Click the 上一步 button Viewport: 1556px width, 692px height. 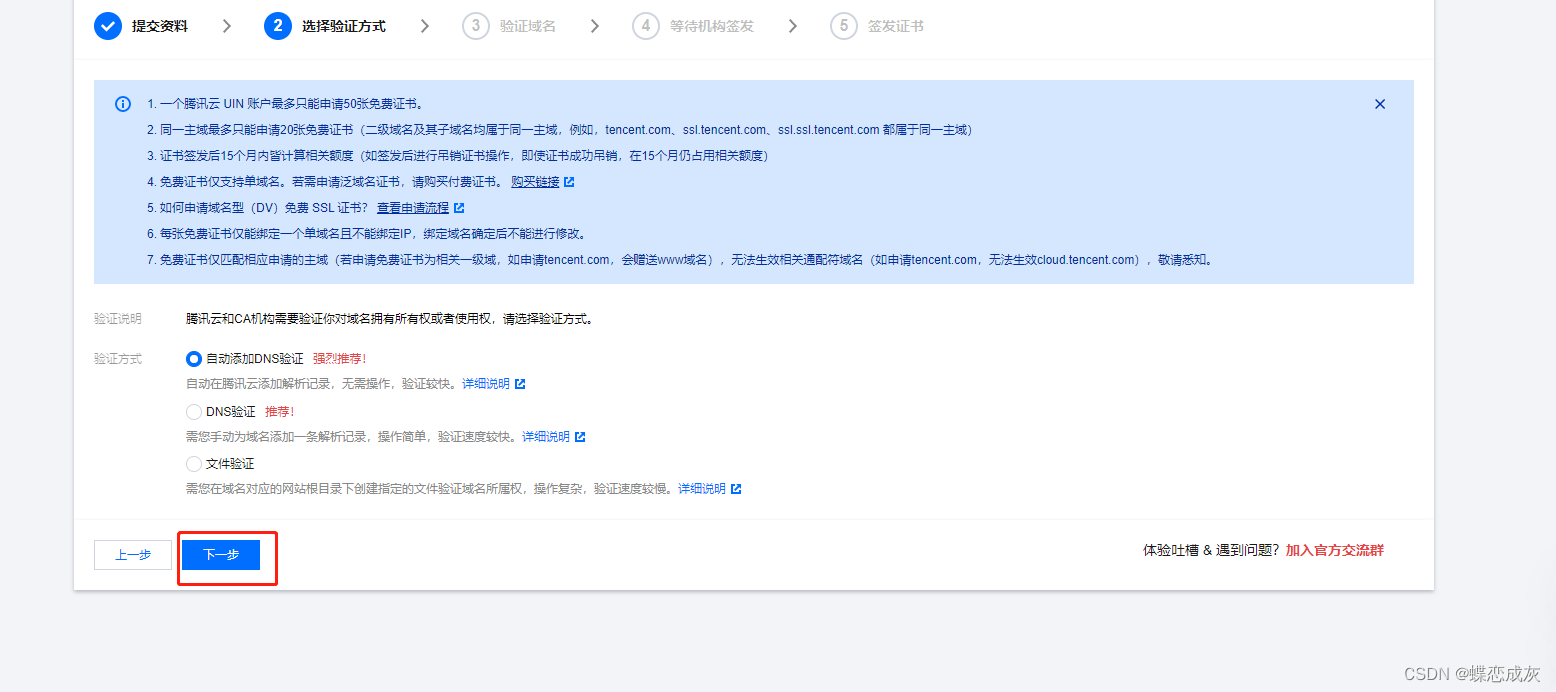click(133, 555)
